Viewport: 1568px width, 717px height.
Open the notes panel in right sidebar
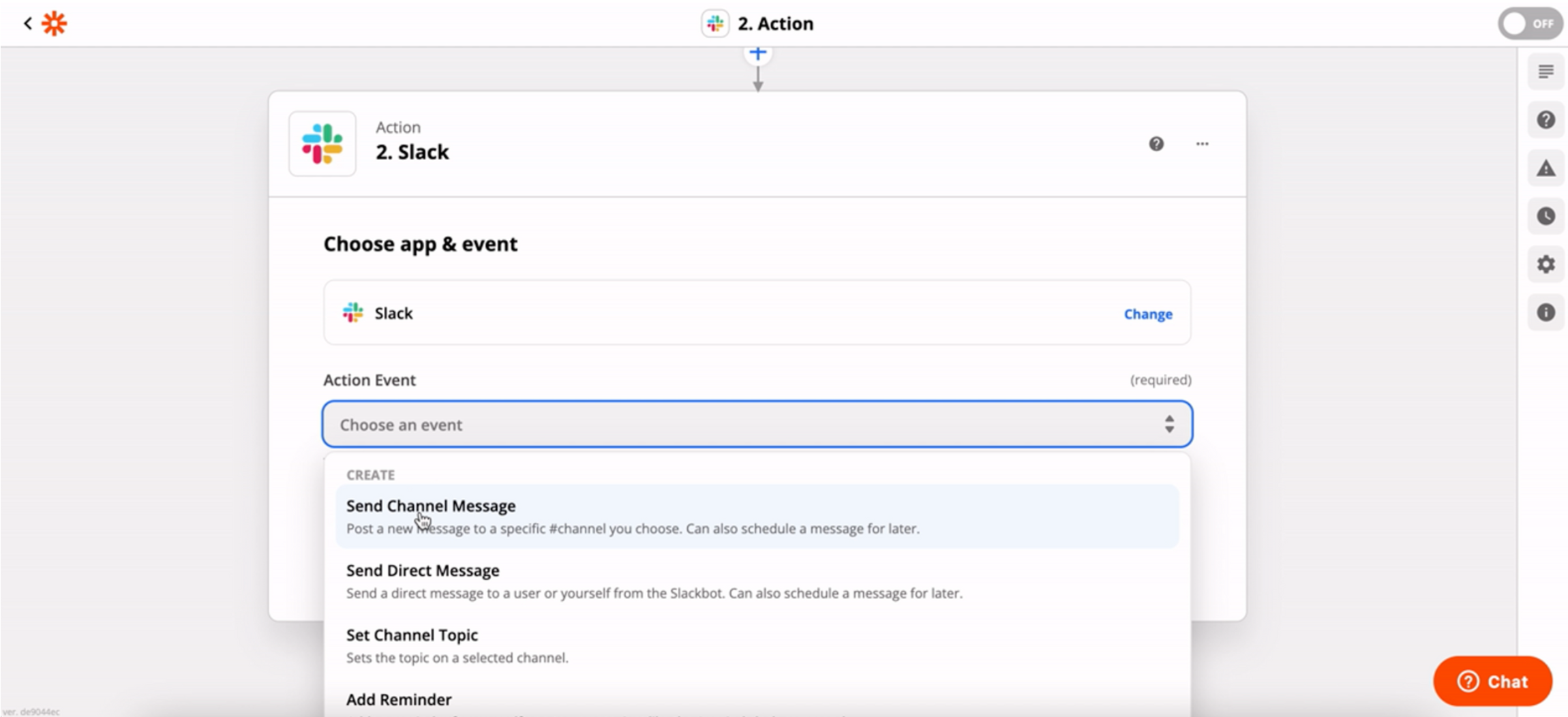[x=1546, y=72]
